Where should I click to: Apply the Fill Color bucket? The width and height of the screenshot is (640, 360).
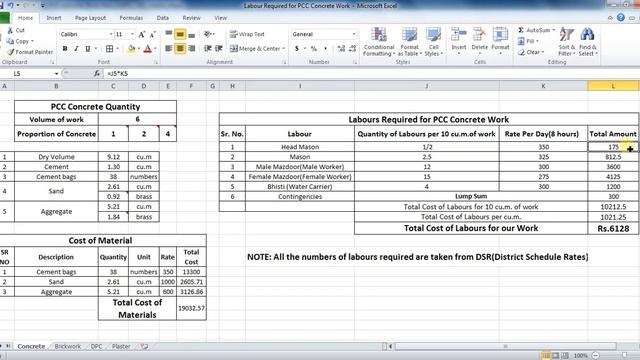(131, 49)
